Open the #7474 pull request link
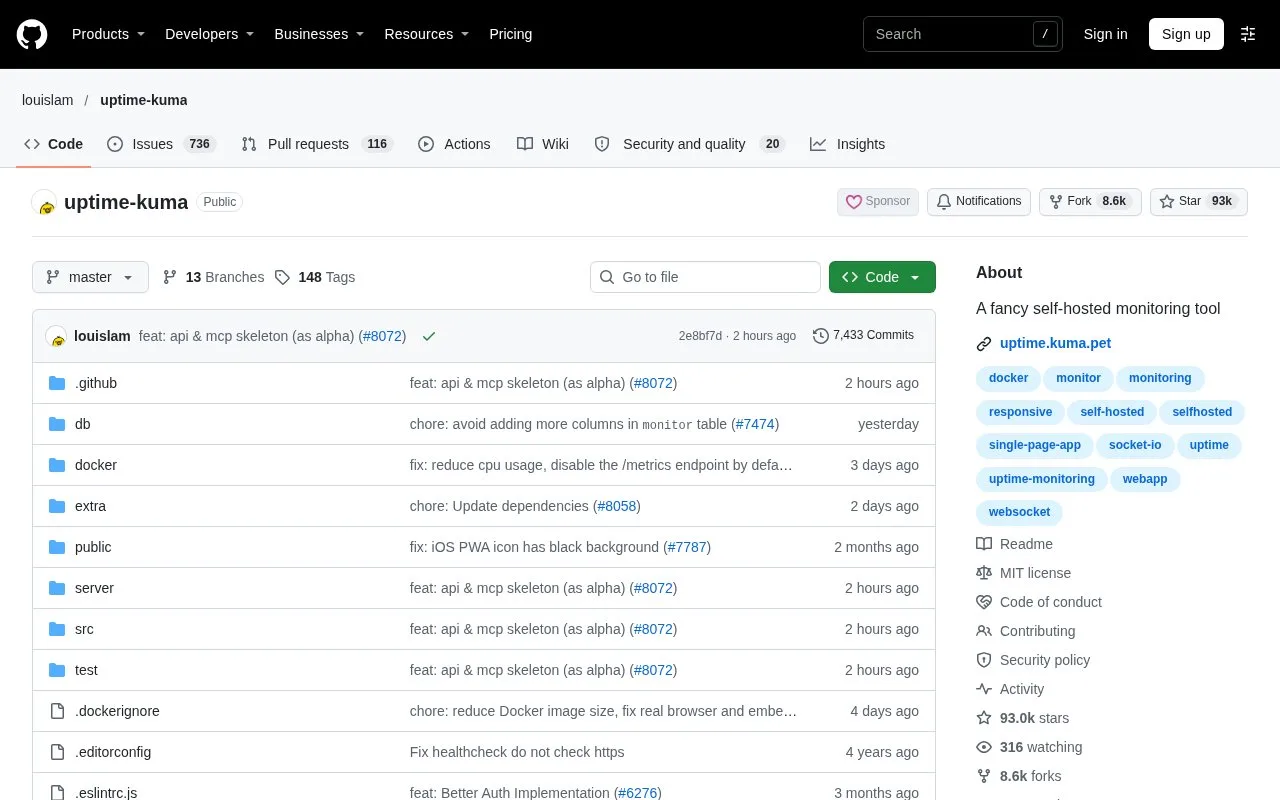The image size is (1280, 800). (x=755, y=424)
